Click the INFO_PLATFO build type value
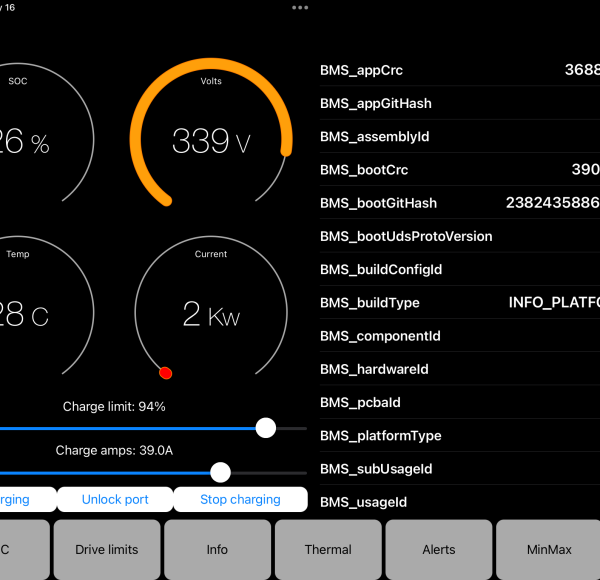Viewport: 600px width, 580px height. click(x=554, y=303)
